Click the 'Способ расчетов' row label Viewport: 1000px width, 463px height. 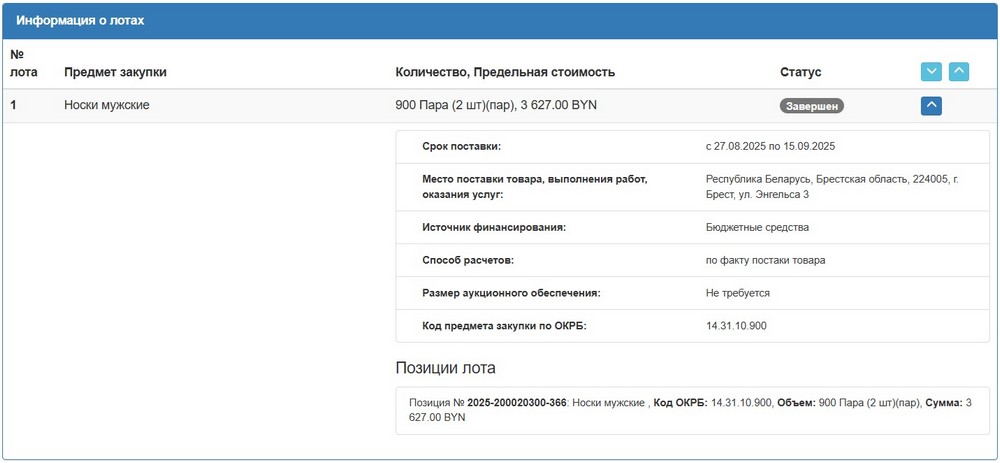click(x=468, y=260)
